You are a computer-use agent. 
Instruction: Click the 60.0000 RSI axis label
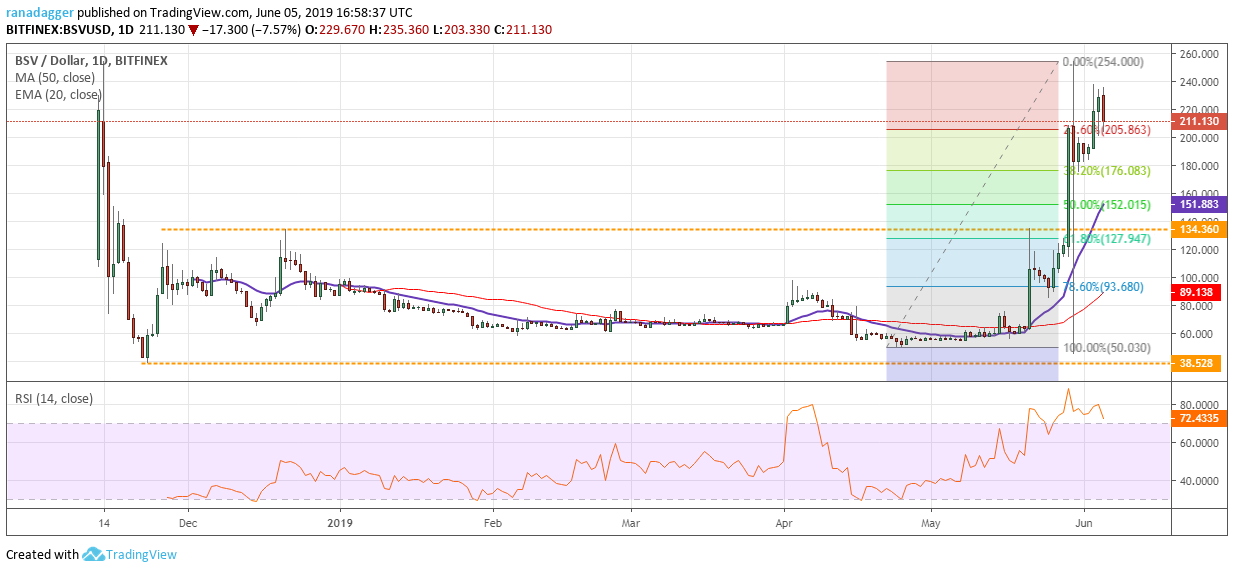point(1200,442)
